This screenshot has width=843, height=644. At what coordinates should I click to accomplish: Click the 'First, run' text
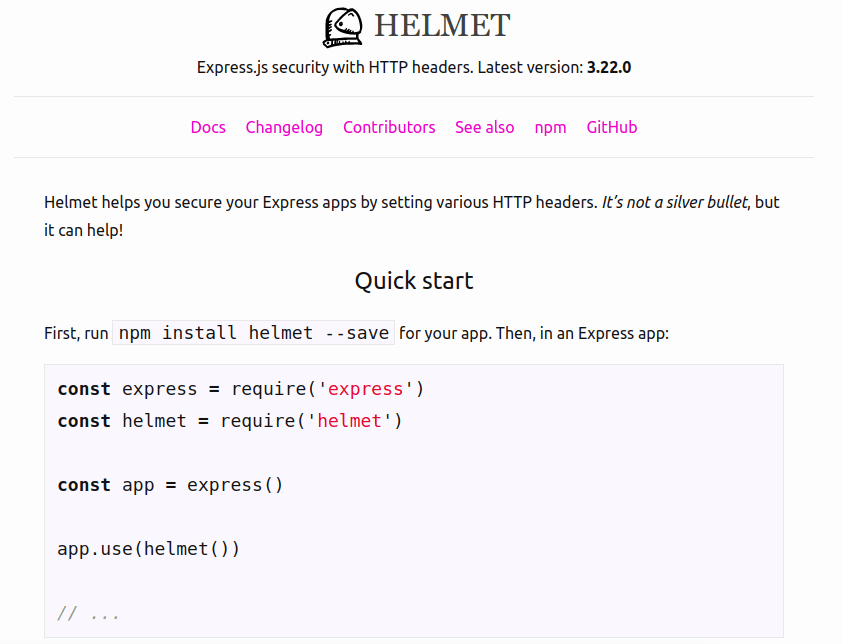point(76,333)
